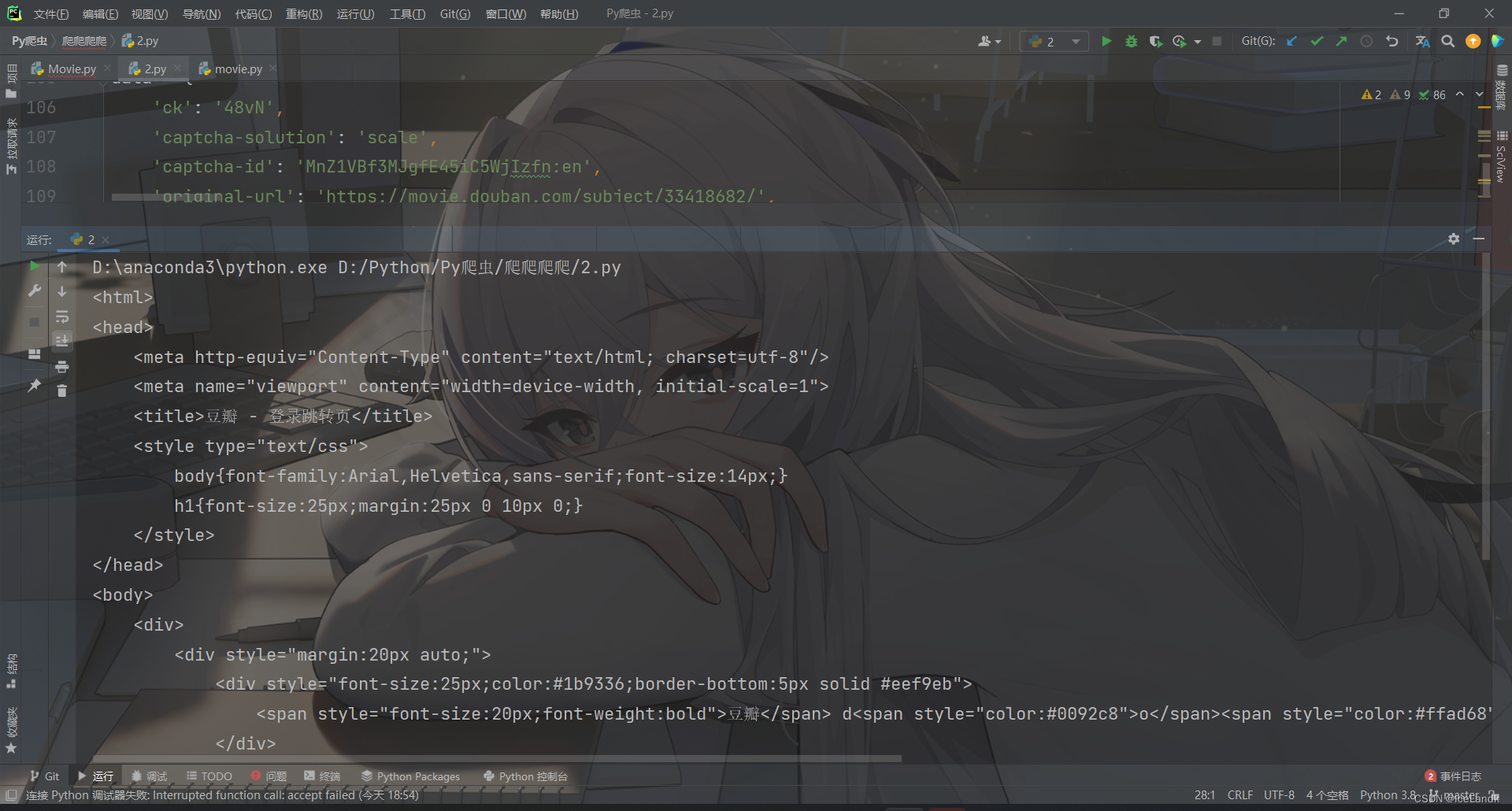Open the TODO tool window
This screenshot has width=1512, height=811.
(x=209, y=776)
